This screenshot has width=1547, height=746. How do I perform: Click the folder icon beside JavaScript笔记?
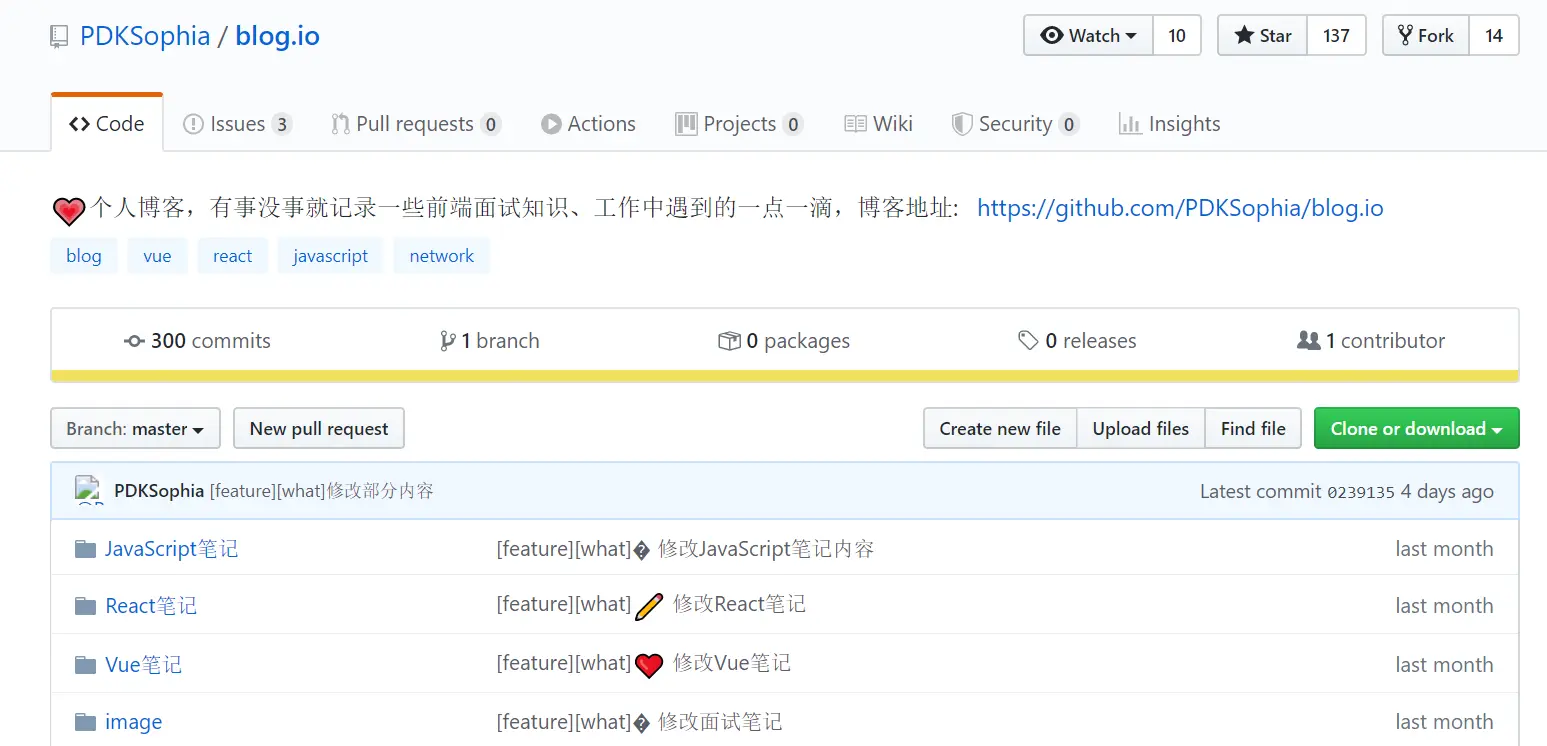[x=85, y=549]
